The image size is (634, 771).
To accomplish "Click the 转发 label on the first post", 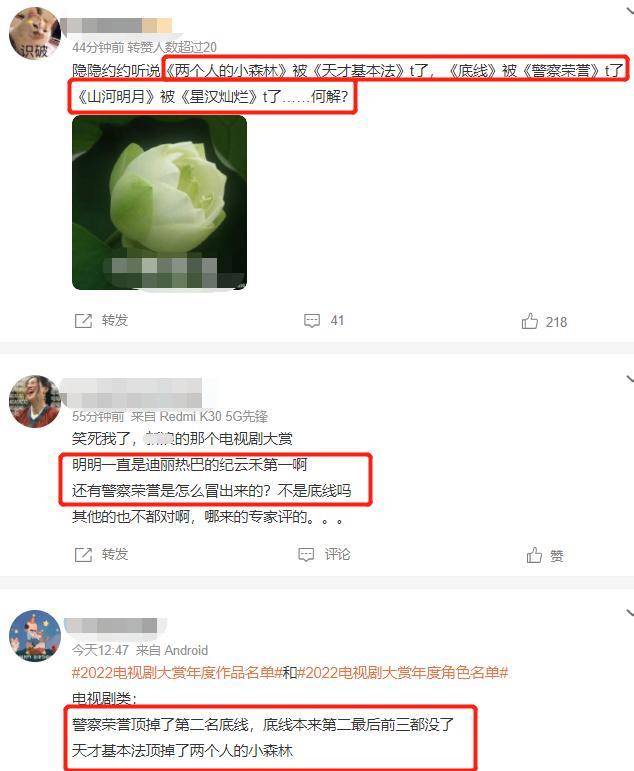I will (115, 321).
